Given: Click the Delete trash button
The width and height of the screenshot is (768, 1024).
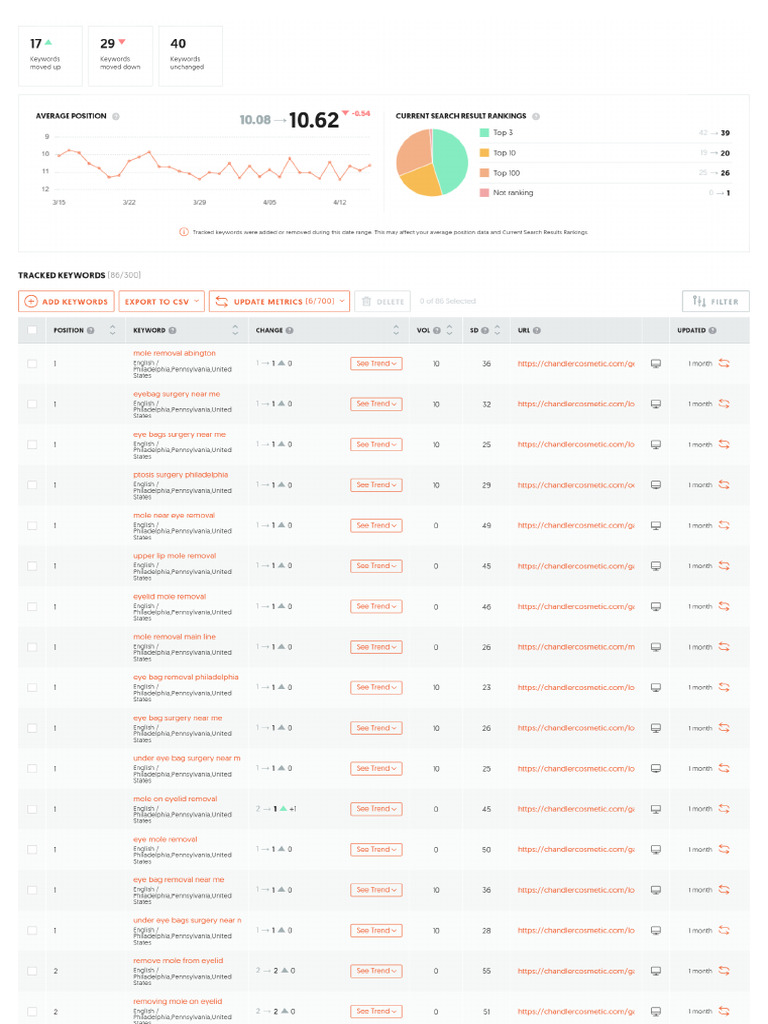Looking at the screenshot, I should tap(382, 301).
